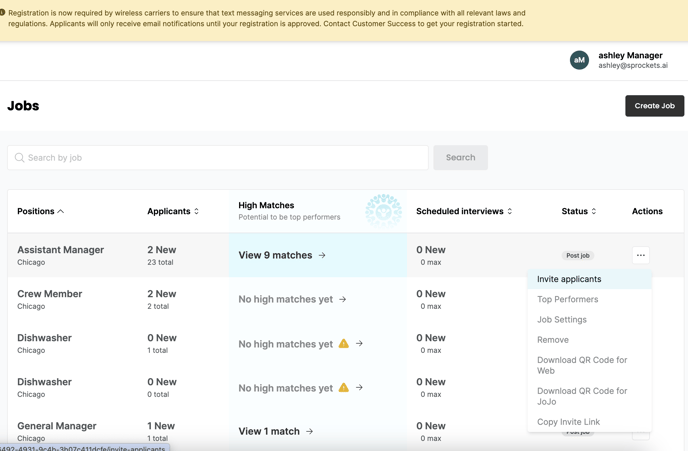Click the aM user avatar icon
This screenshot has height=451, width=688.
579,60
